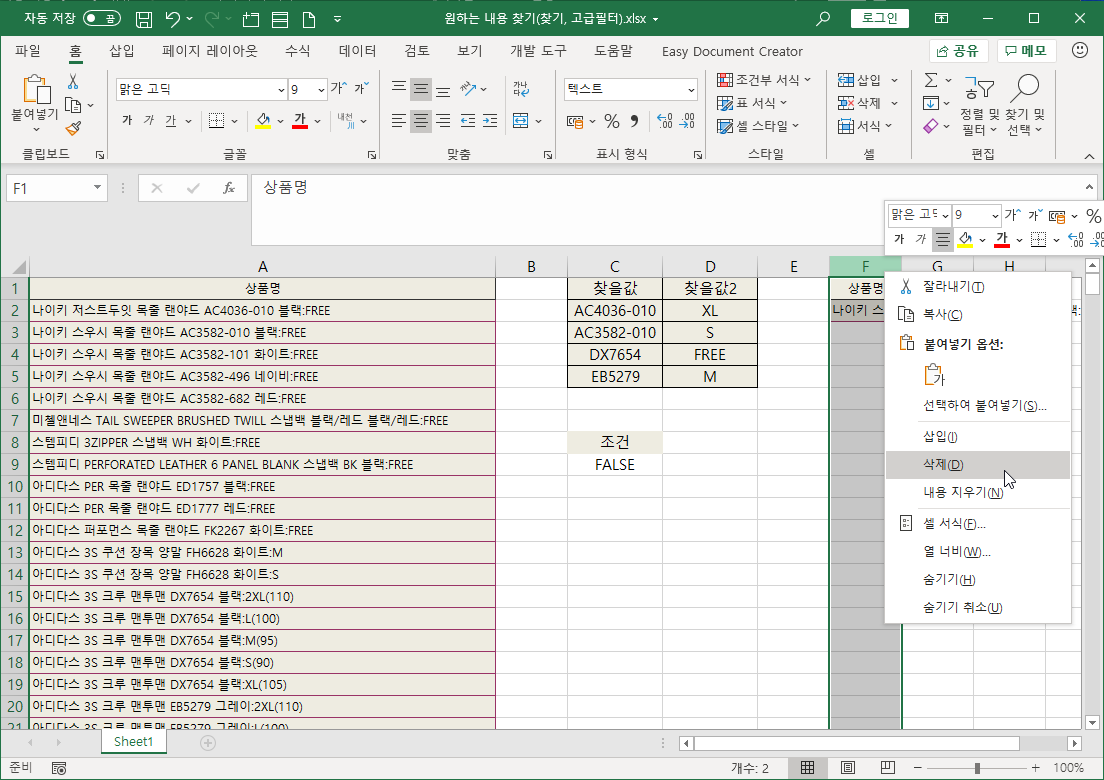Click the Cut scissors icon in clipboard group
1104x780 pixels.
click(73, 82)
